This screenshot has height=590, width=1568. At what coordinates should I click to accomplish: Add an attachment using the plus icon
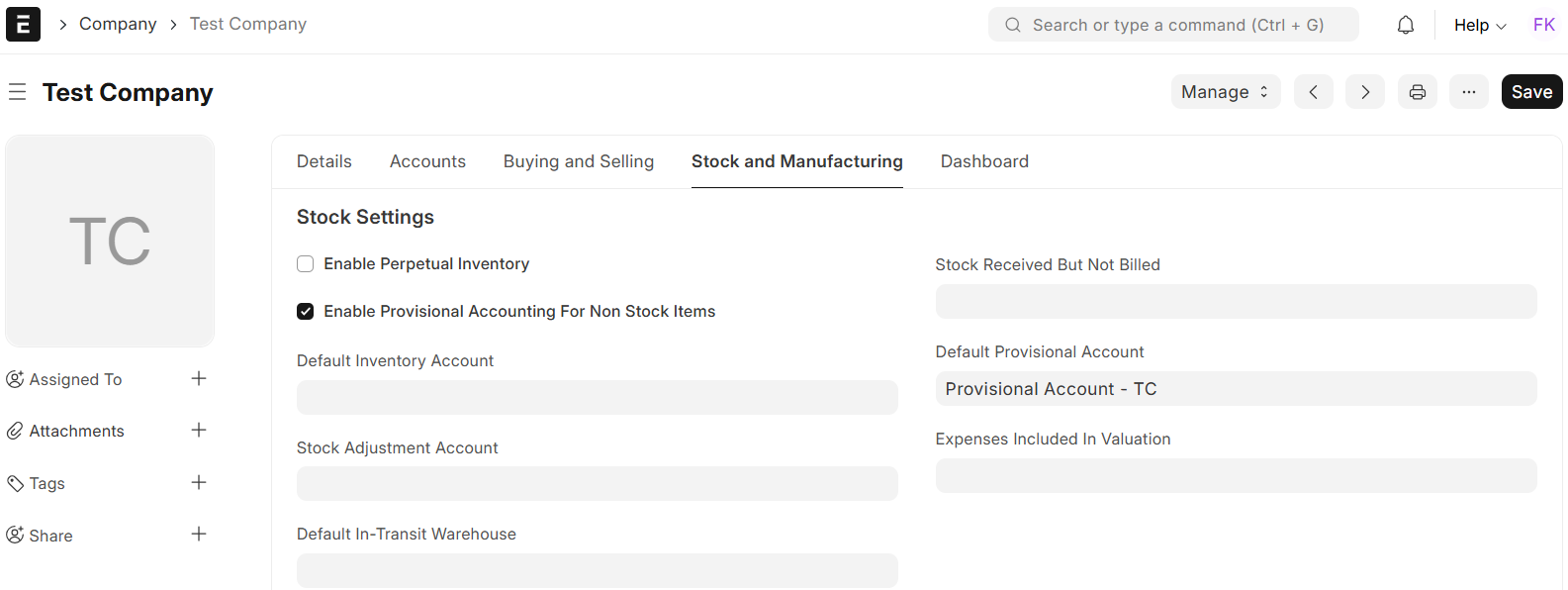point(199,430)
